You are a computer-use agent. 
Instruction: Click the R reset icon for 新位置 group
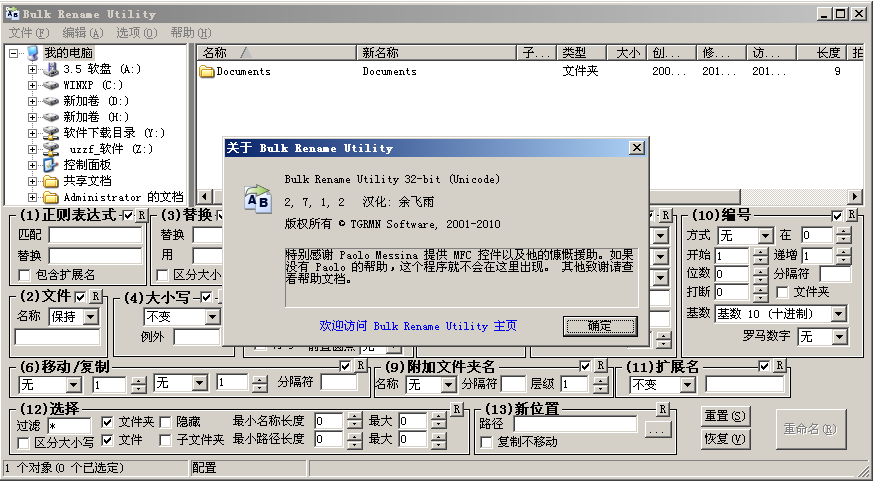coord(662,409)
